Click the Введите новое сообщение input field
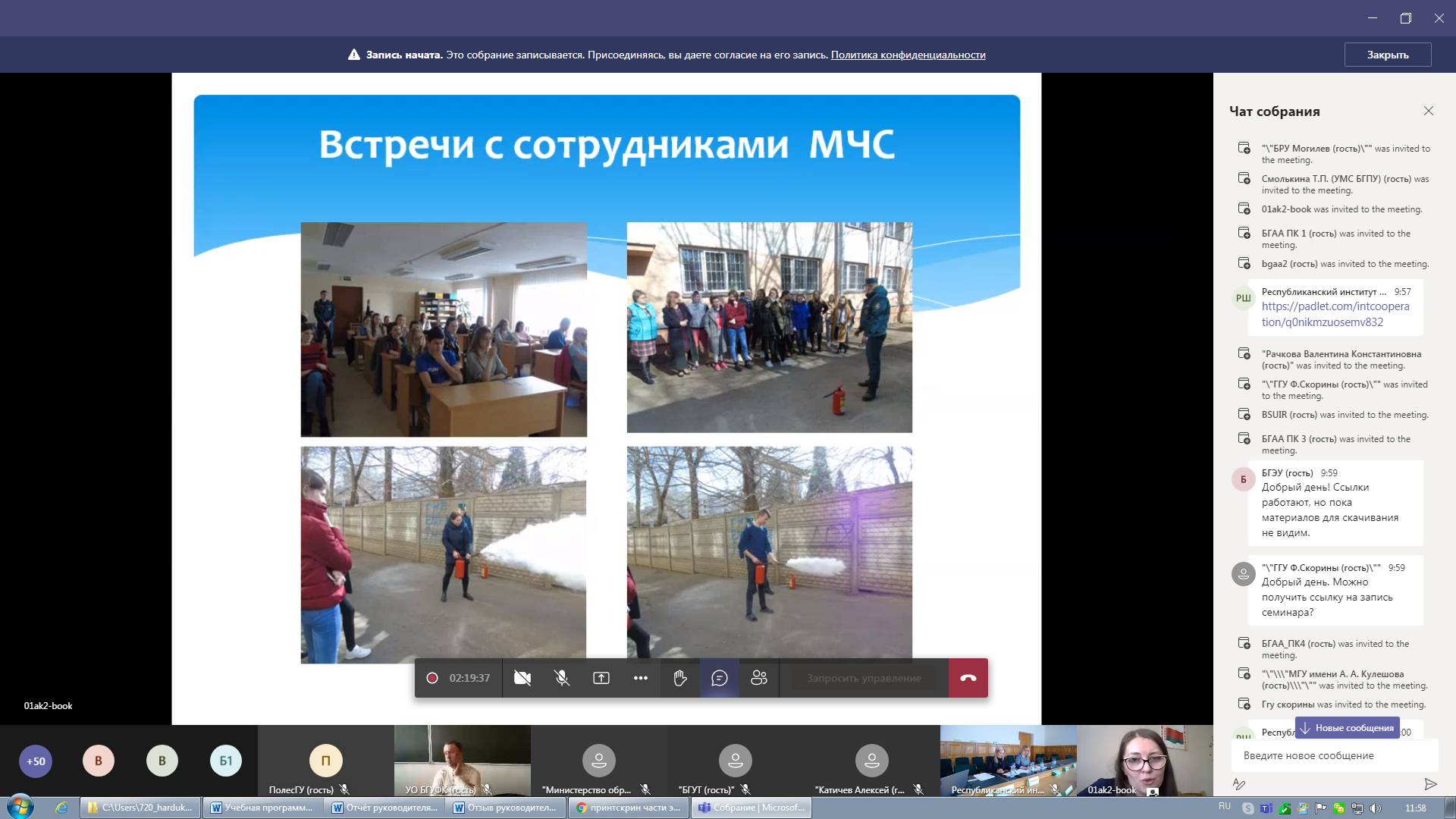This screenshot has height=819, width=1456. point(1335,755)
